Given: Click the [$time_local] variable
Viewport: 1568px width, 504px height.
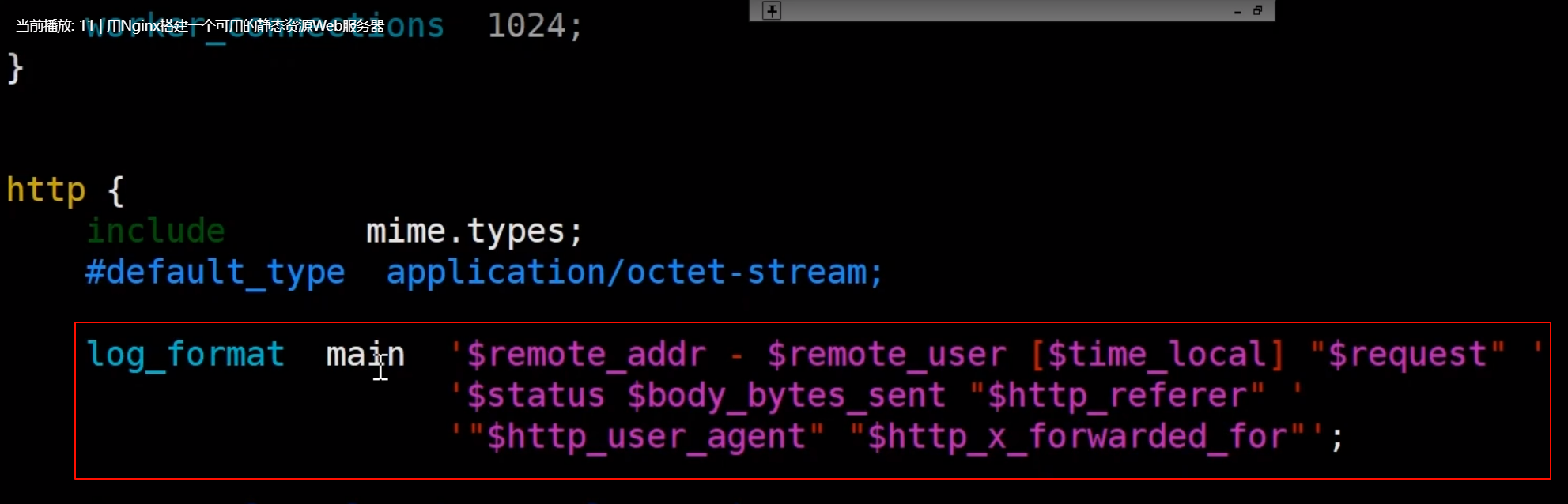Looking at the screenshot, I should [x=1158, y=355].
